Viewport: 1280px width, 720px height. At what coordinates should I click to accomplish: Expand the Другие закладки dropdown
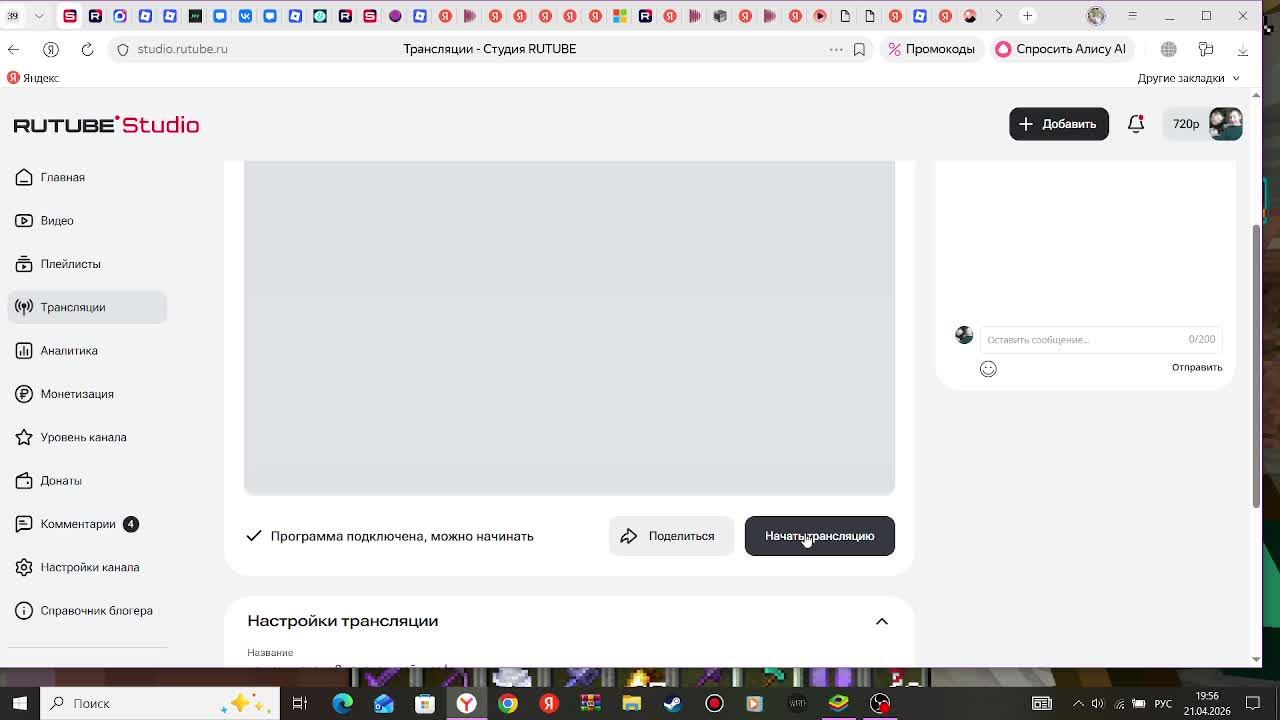[1188, 78]
